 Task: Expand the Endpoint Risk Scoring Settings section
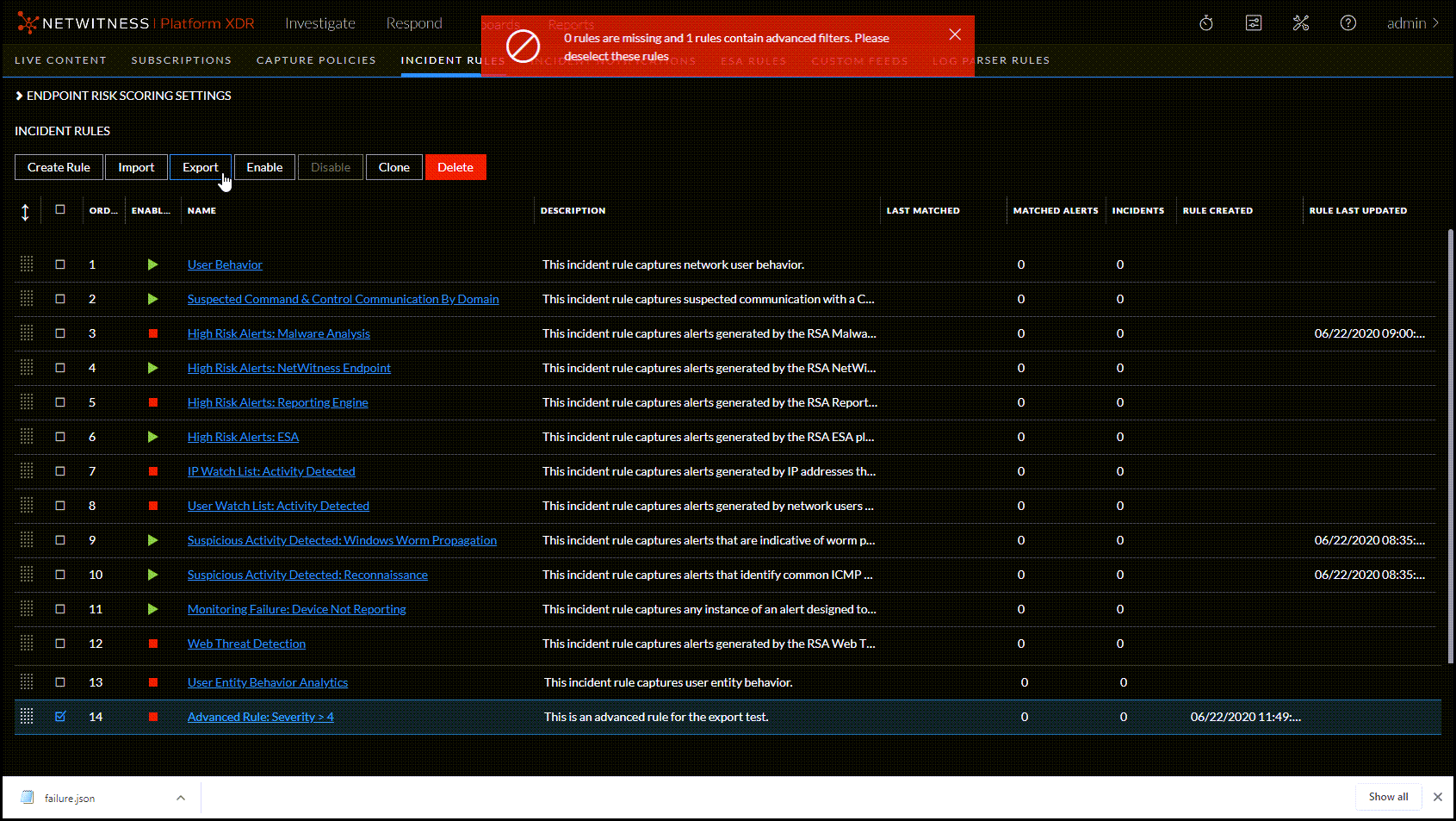[19, 96]
